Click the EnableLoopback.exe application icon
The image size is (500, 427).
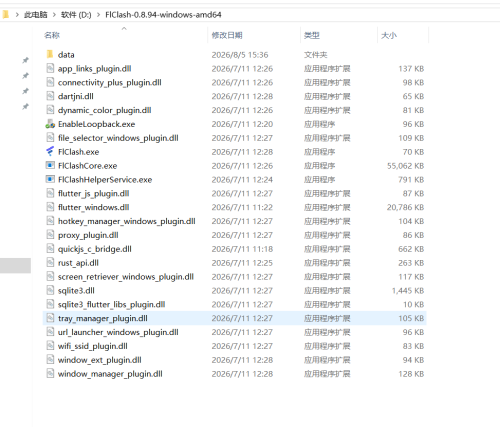50,124
